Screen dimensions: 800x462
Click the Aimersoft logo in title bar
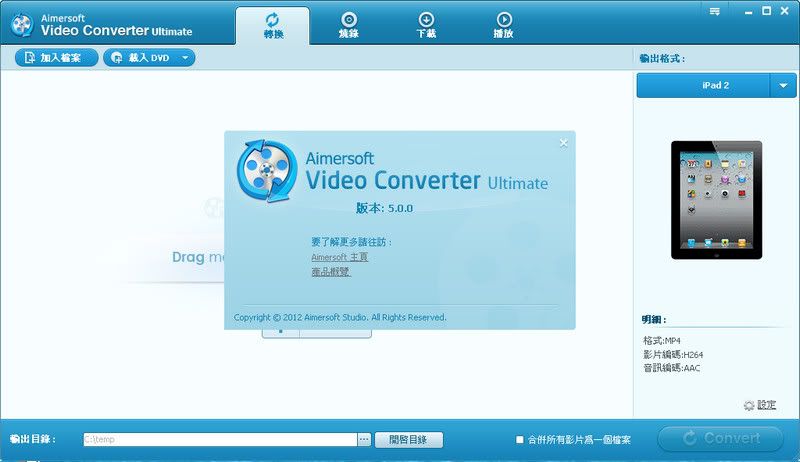(22, 25)
